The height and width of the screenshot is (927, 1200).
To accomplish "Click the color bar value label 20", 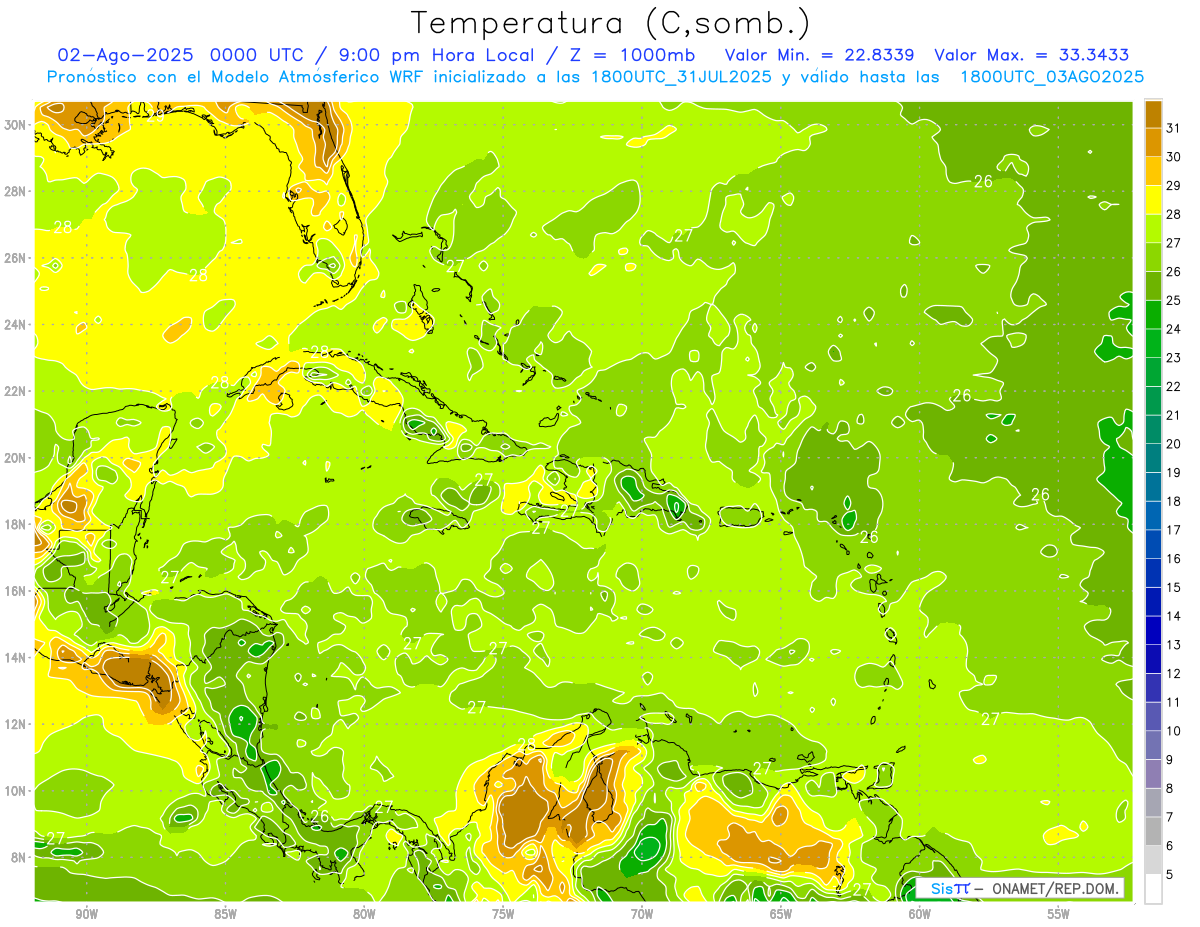I will coord(1174,444).
